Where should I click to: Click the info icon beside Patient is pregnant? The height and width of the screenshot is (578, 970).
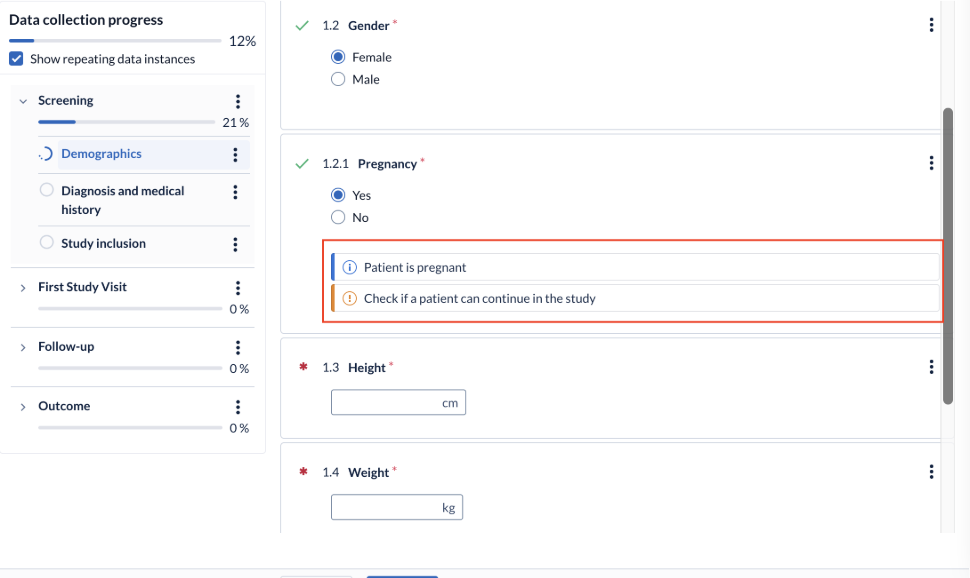tap(350, 267)
